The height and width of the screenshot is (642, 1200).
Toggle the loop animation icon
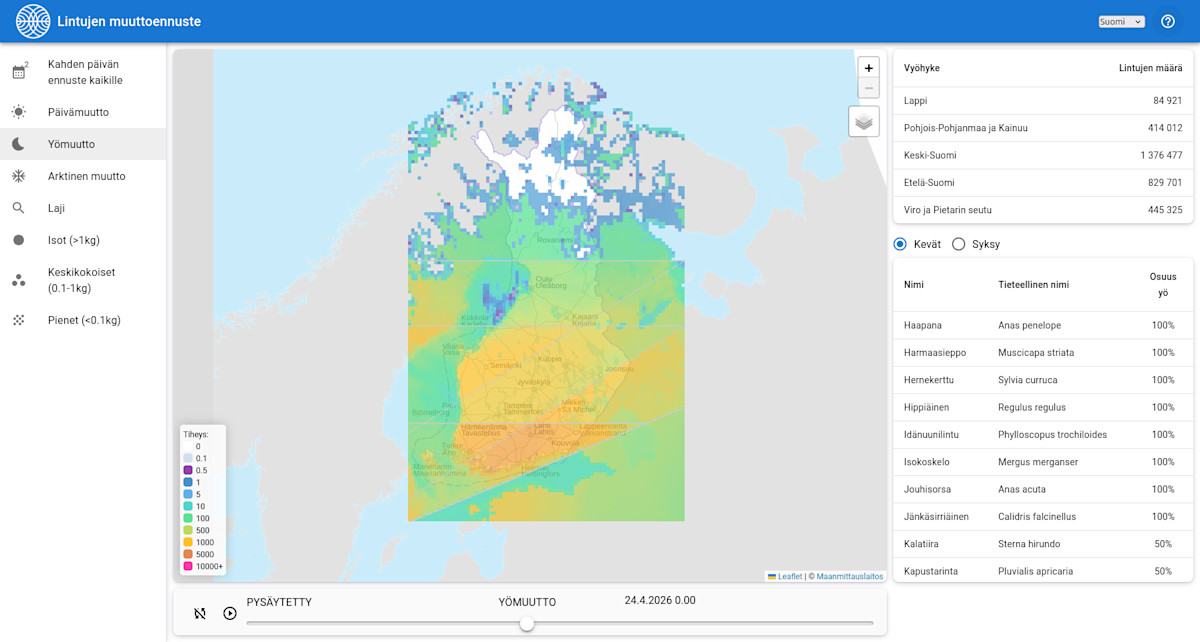200,613
